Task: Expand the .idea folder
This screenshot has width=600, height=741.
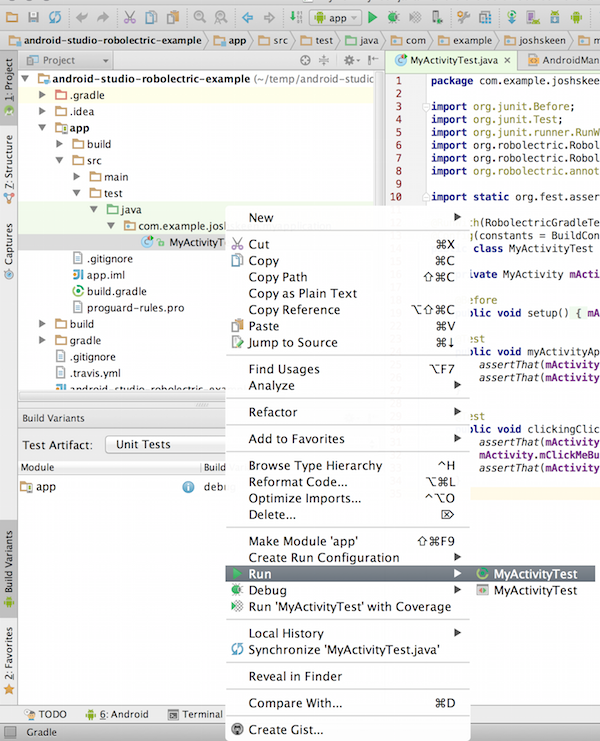Action: tap(42, 112)
